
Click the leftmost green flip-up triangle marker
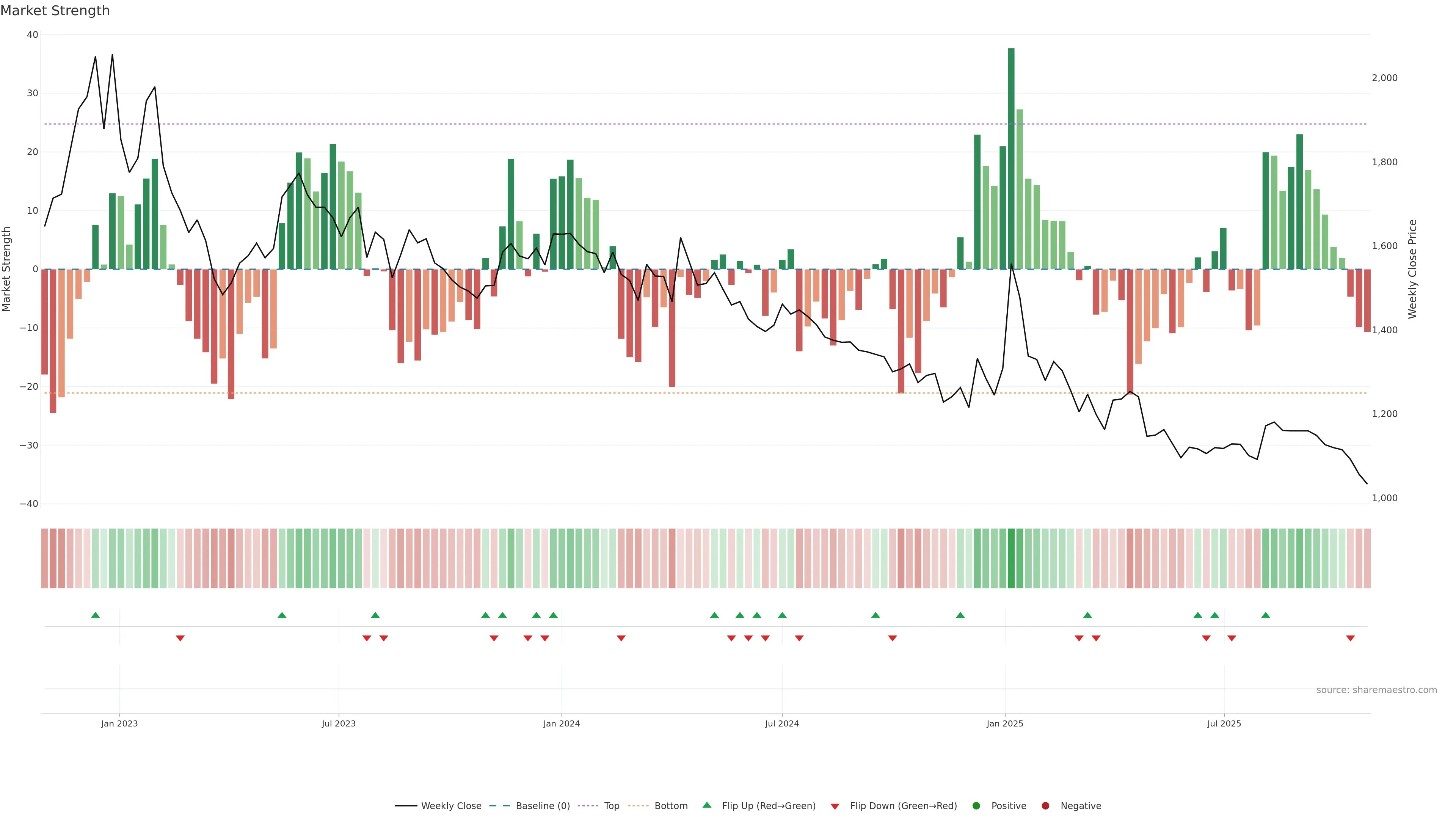(x=96, y=615)
